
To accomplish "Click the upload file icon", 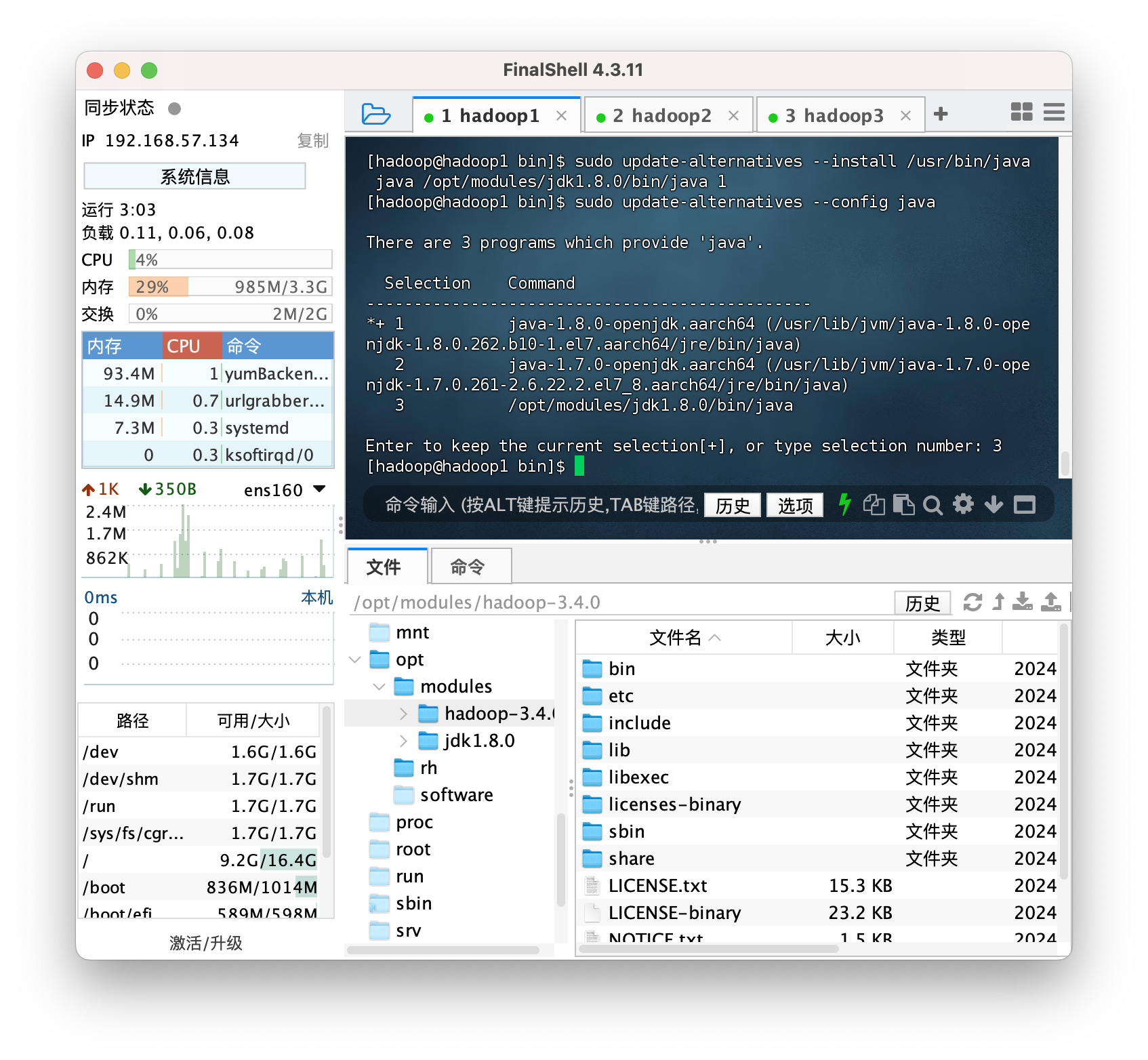I will tap(1051, 601).
